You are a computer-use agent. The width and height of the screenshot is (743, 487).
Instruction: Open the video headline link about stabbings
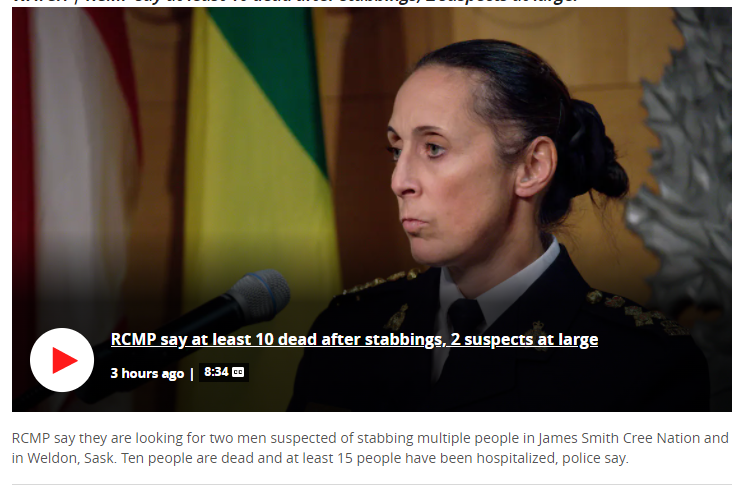pyautogui.click(x=354, y=340)
